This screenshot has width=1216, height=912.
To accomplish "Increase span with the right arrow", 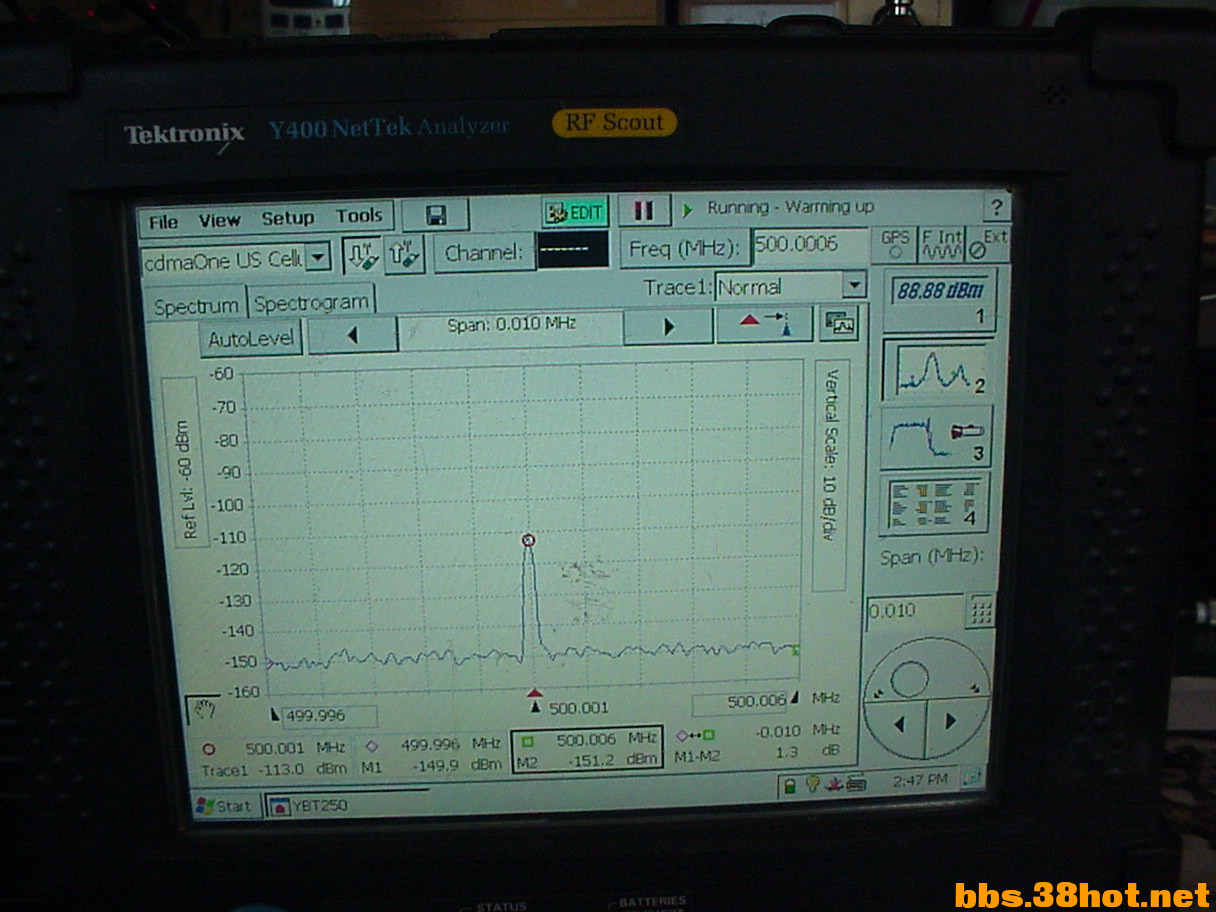I will (668, 327).
